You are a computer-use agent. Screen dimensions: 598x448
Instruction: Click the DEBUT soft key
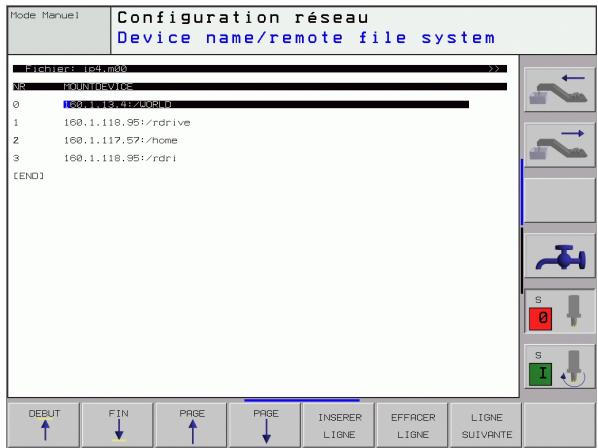click(44, 425)
